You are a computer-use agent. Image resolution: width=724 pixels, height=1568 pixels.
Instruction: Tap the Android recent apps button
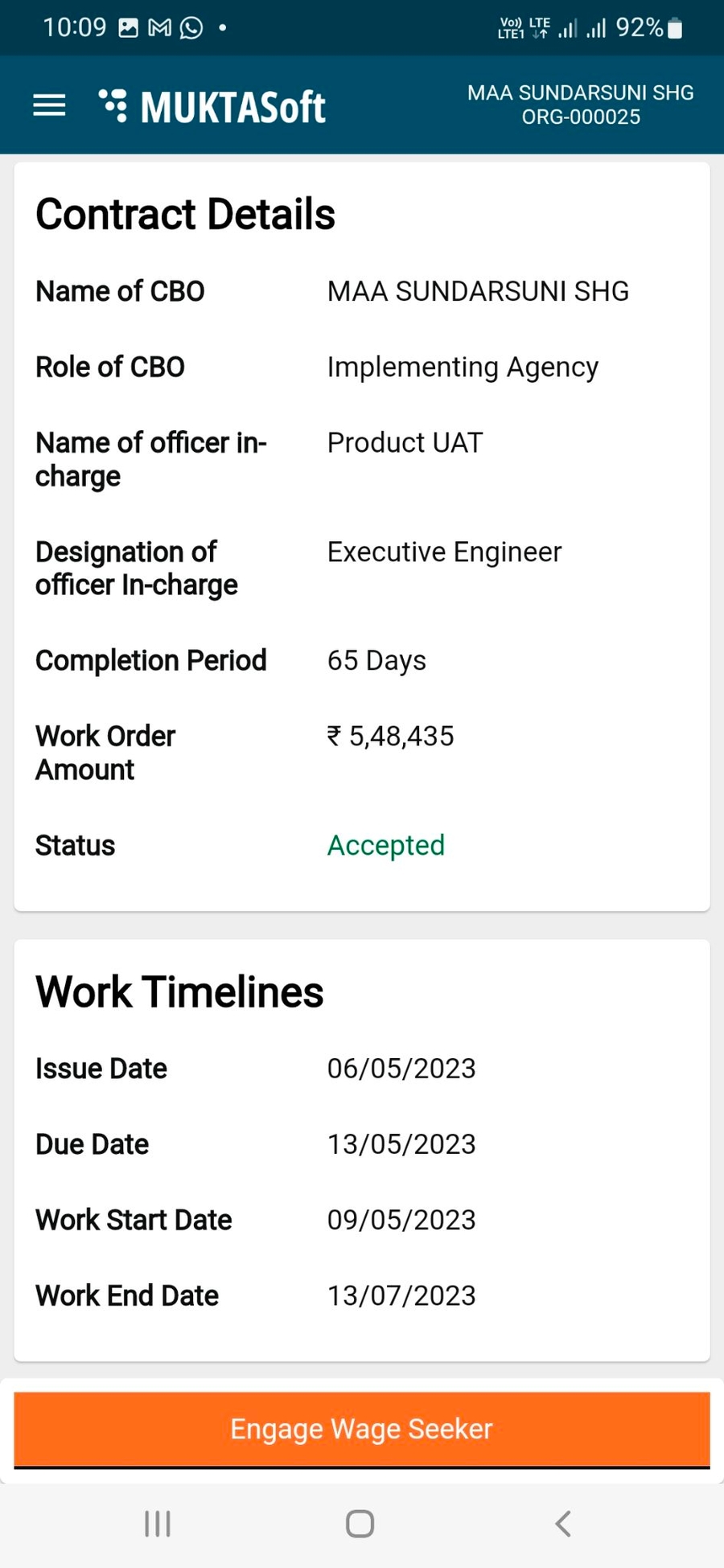coord(158,1523)
